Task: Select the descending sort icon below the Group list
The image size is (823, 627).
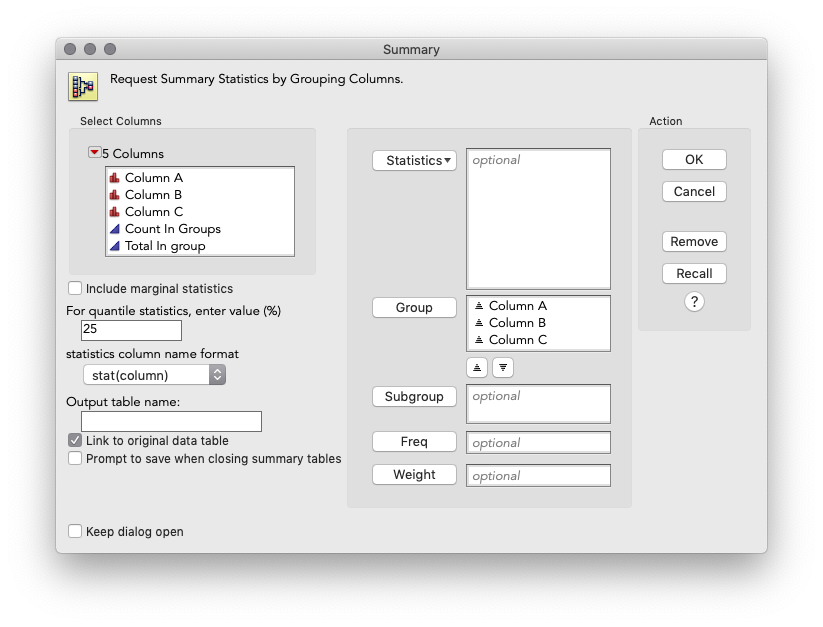Action: click(502, 367)
